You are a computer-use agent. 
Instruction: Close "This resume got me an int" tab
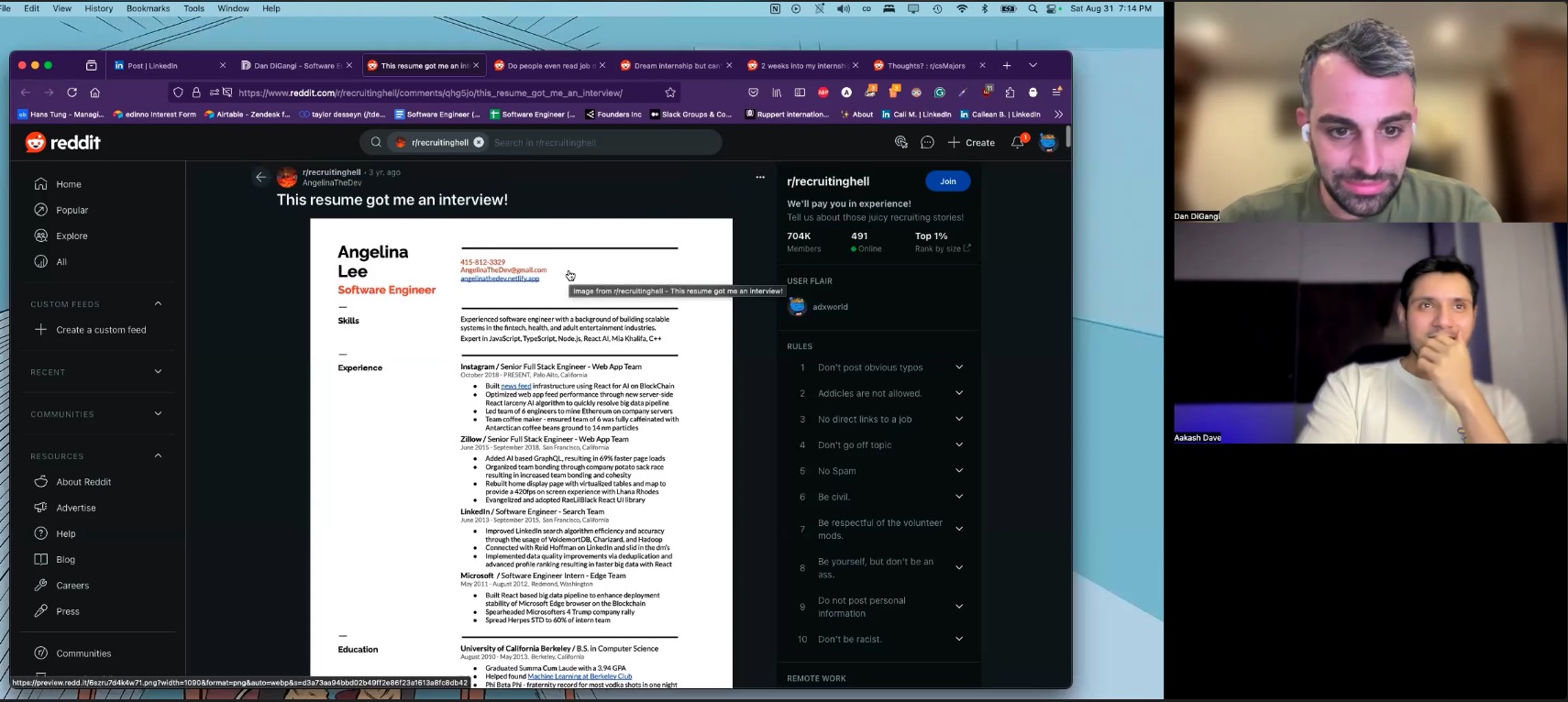tap(475, 66)
